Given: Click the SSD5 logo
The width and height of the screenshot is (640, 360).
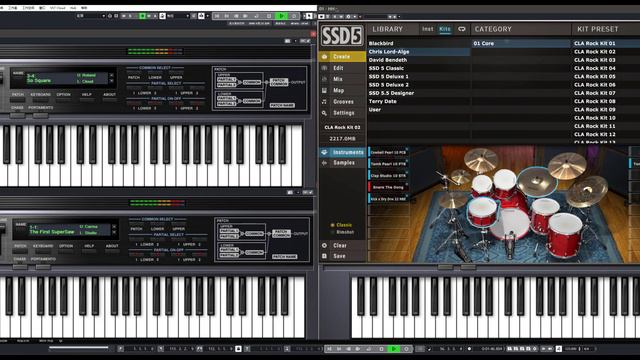Looking at the screenshot, I should tap(341, 36).
